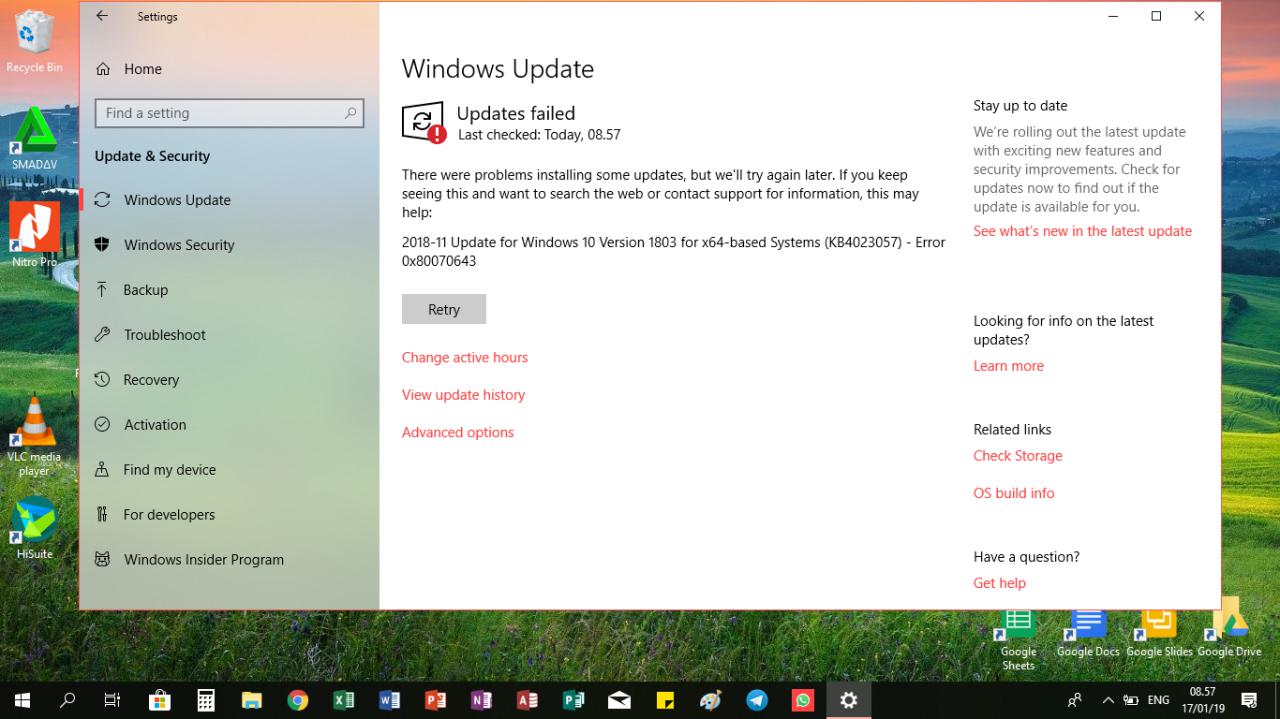Open View update history link

[463, 395]
